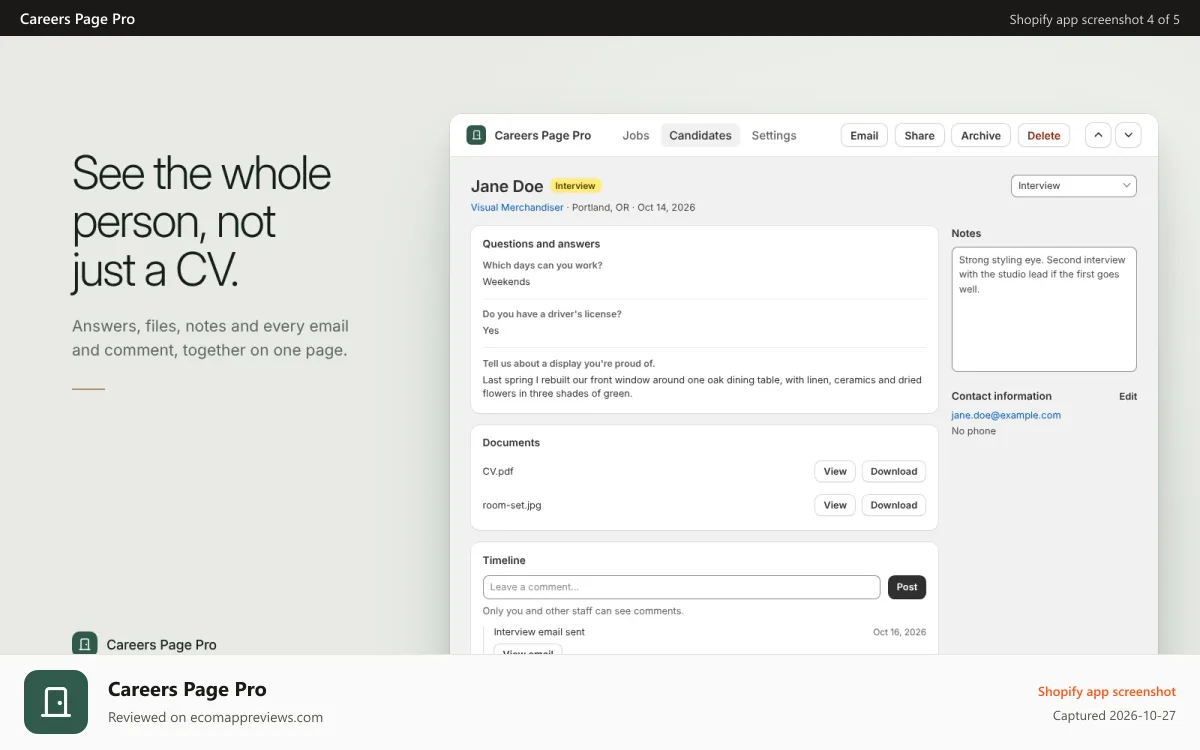Image resolution: width=1200 pixels, height=750 pixels.
Task: Open the Visual Merchandiser job link
Action: click(517, 207)
